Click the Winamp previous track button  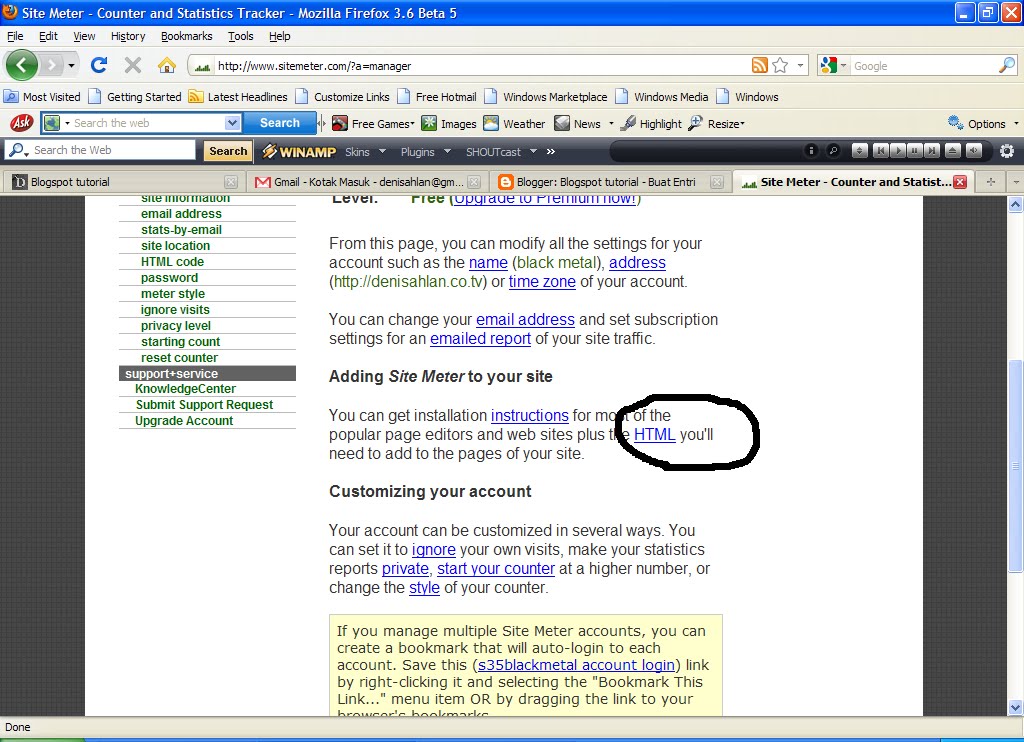point(880,151)
